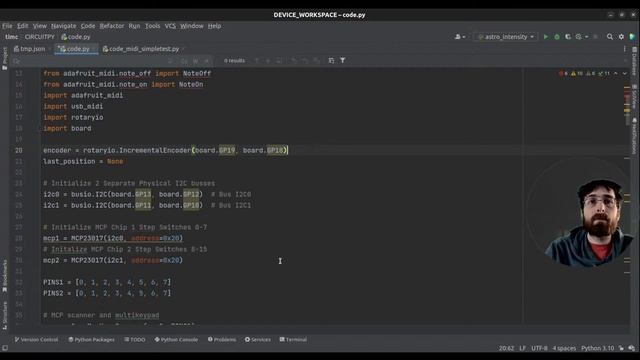Close the find bar
This screenshot has height=360, width=640.
[x=625, y=60]
